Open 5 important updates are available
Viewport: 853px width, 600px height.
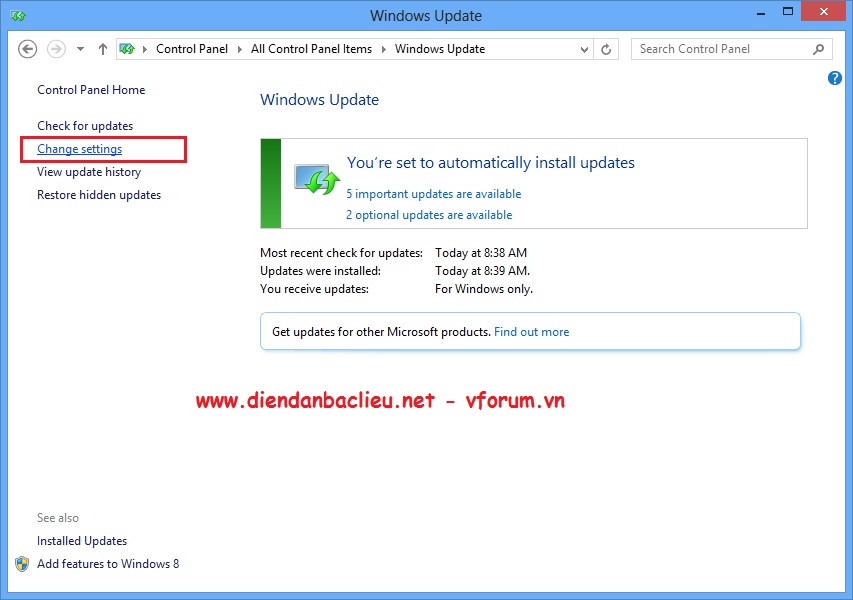(434, 194)
